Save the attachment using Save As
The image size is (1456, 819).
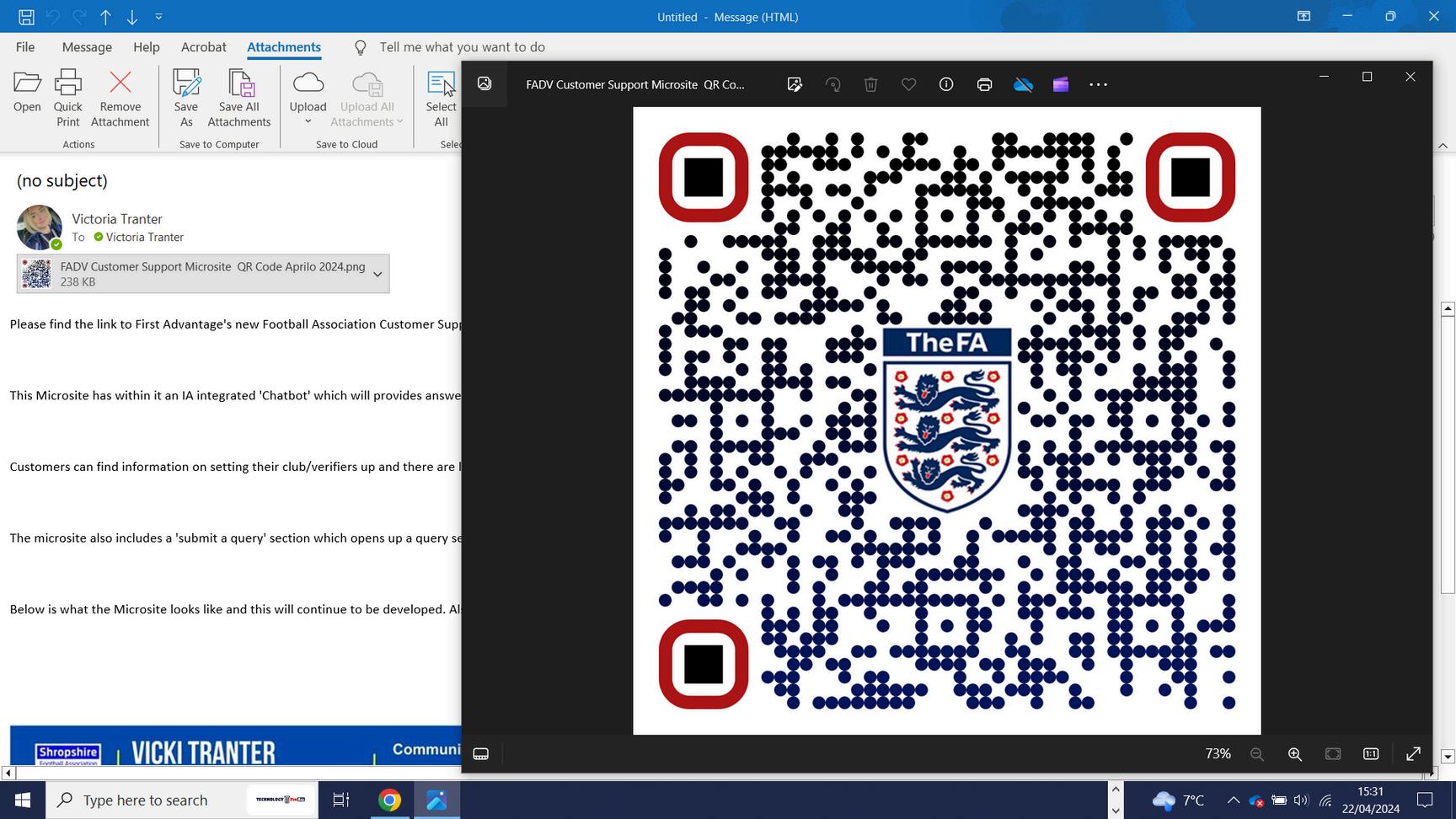coord(186,98)
